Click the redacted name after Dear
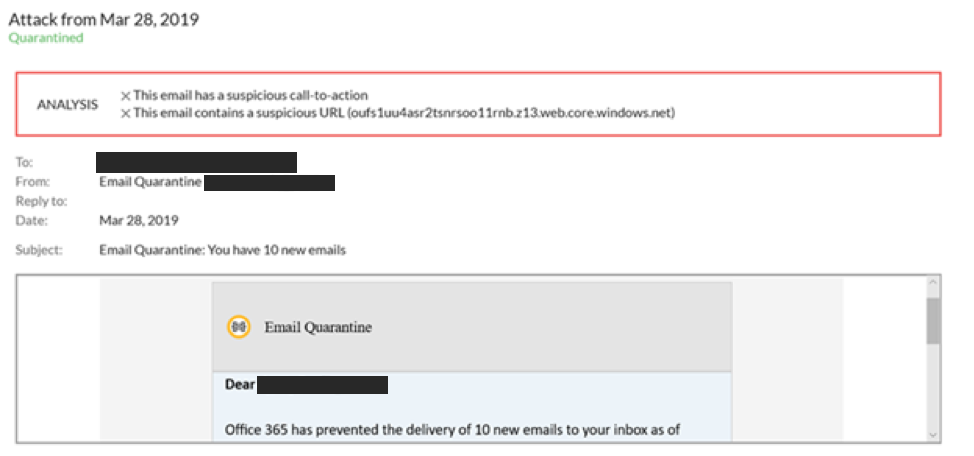Screen dimensions: 974x456 point(322,385)
